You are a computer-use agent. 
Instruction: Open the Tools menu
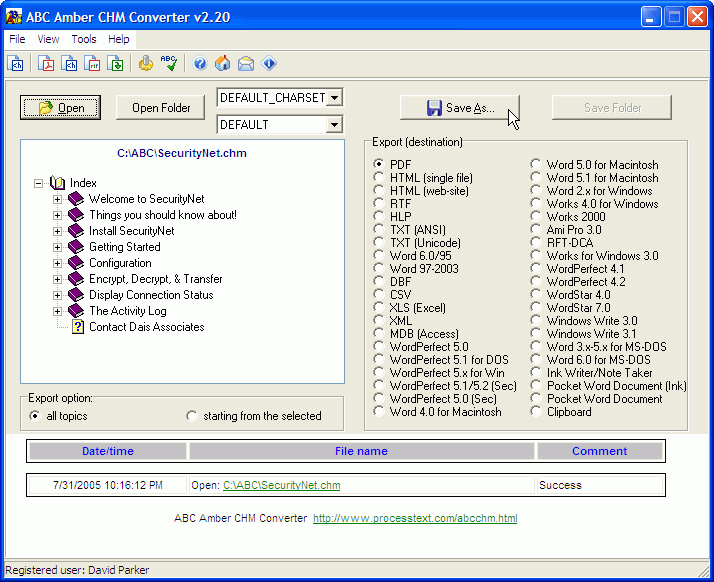pos(84,39)
